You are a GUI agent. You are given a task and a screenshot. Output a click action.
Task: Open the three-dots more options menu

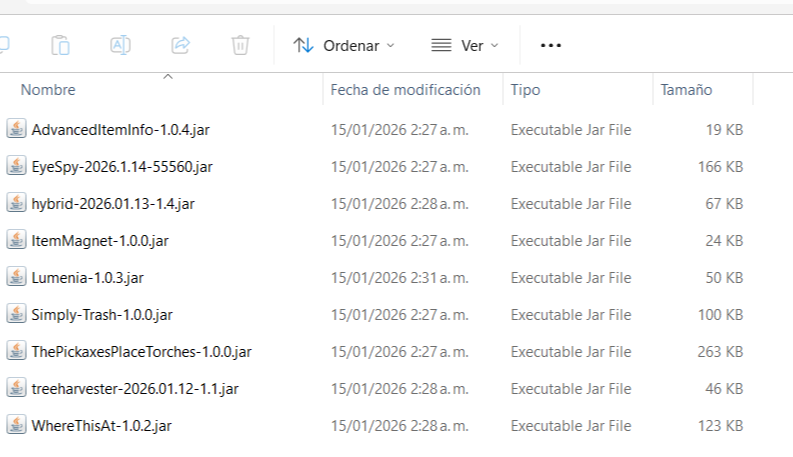point(551,45)
